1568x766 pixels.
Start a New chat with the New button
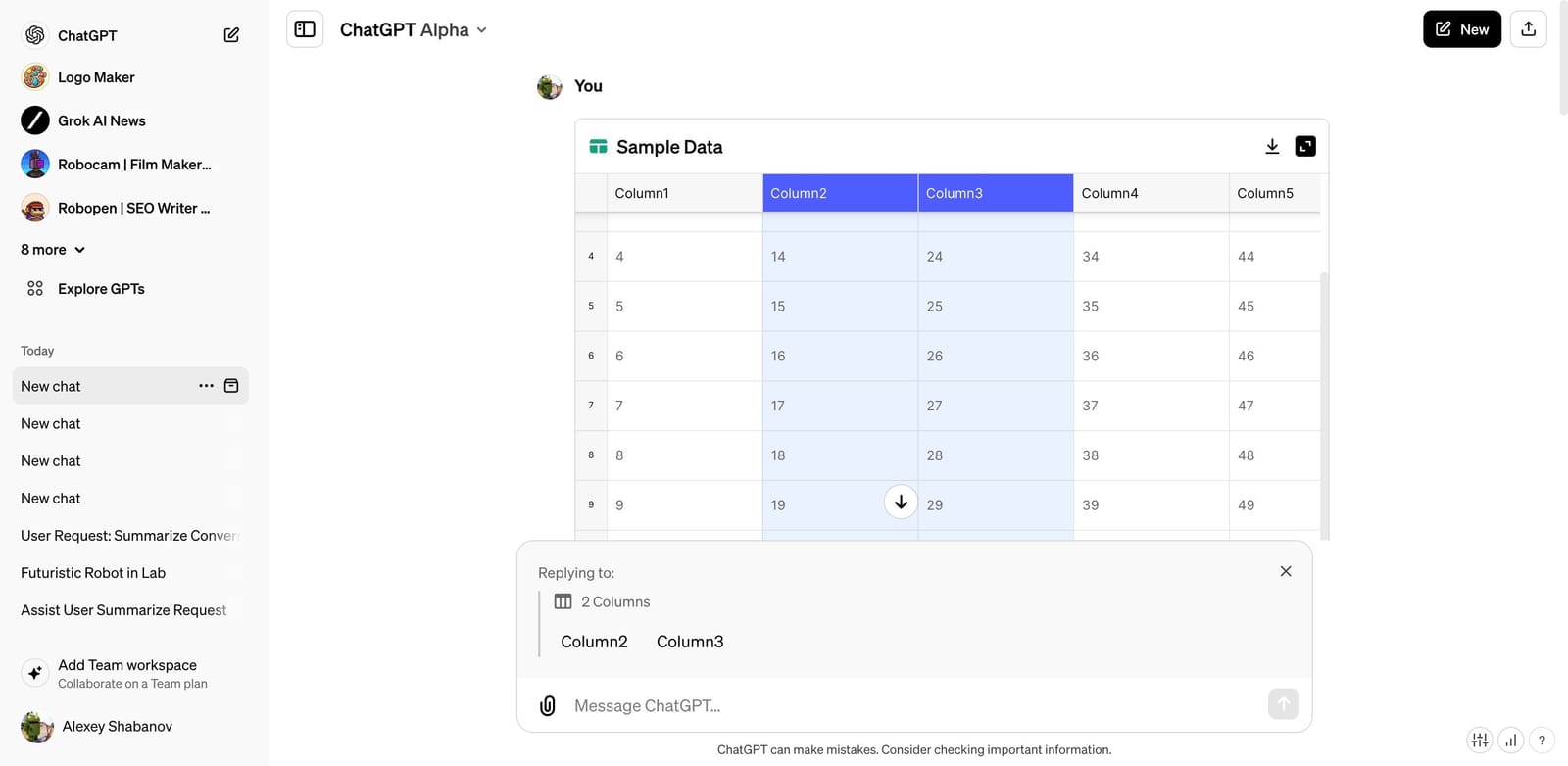pyautogui.click(x=1461, y=28)
